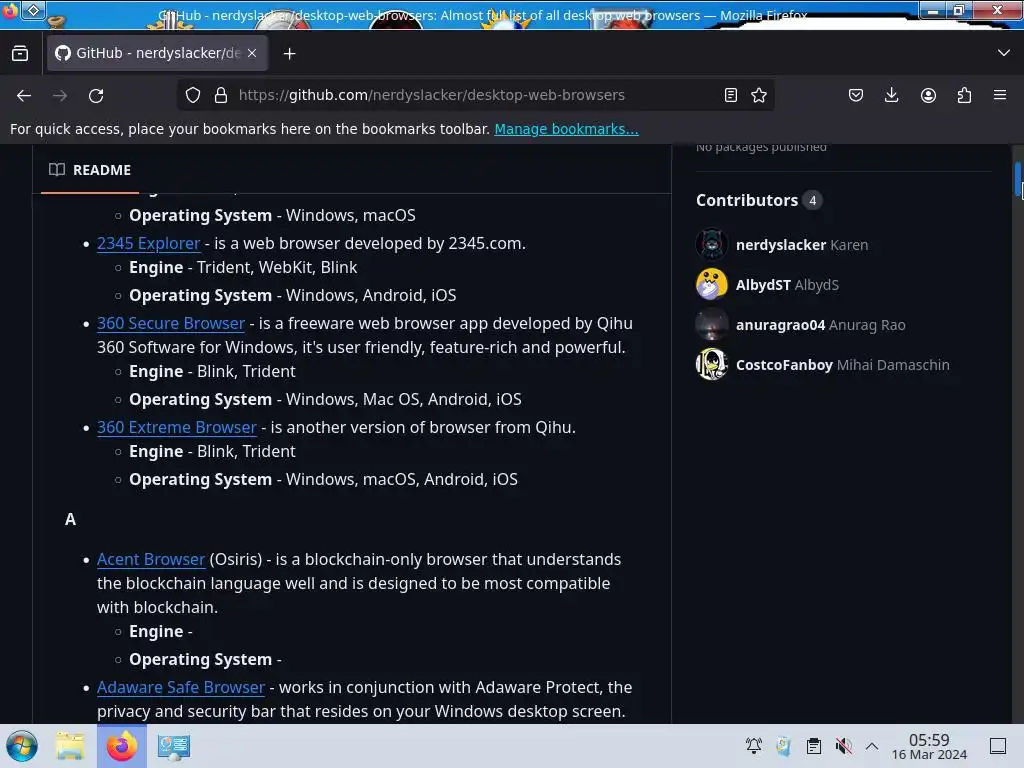This screenshot has height=768, width=1024.
Task: Open the clock showing 05:59
Action: pos(929,746)
